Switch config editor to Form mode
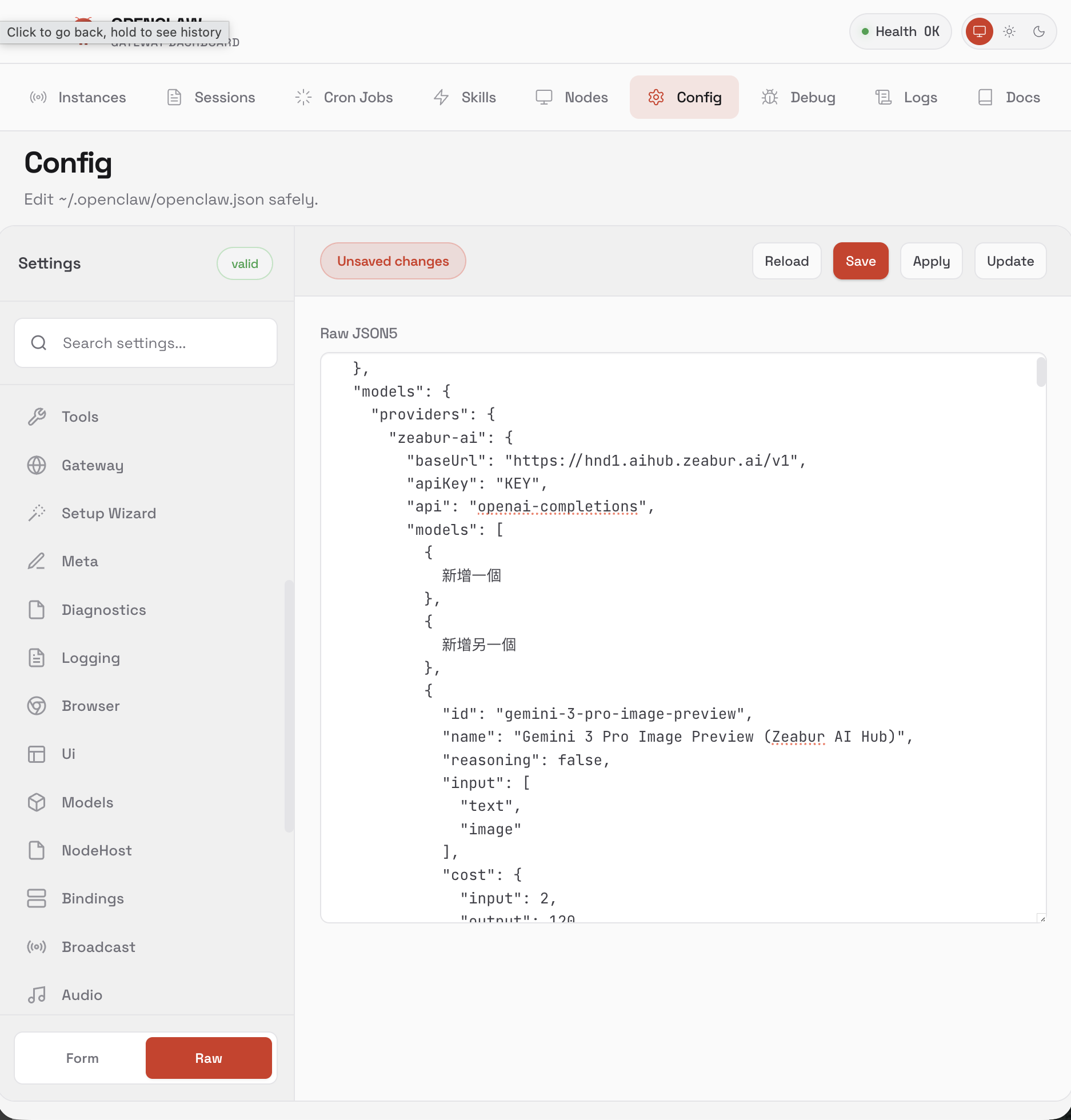This screenshot has height=1120, width=1071. tap(82, 1058)
